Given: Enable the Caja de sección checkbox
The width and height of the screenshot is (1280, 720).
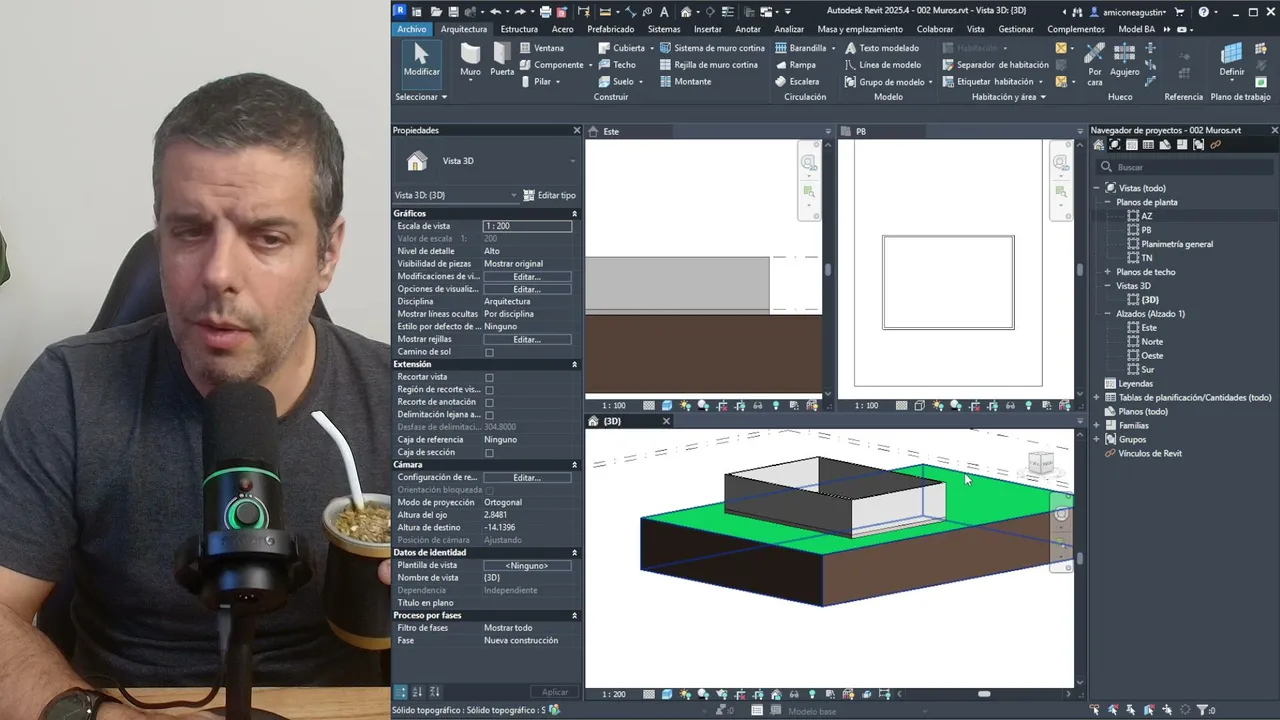Looking at the screenshot, I should pos(489,452).
